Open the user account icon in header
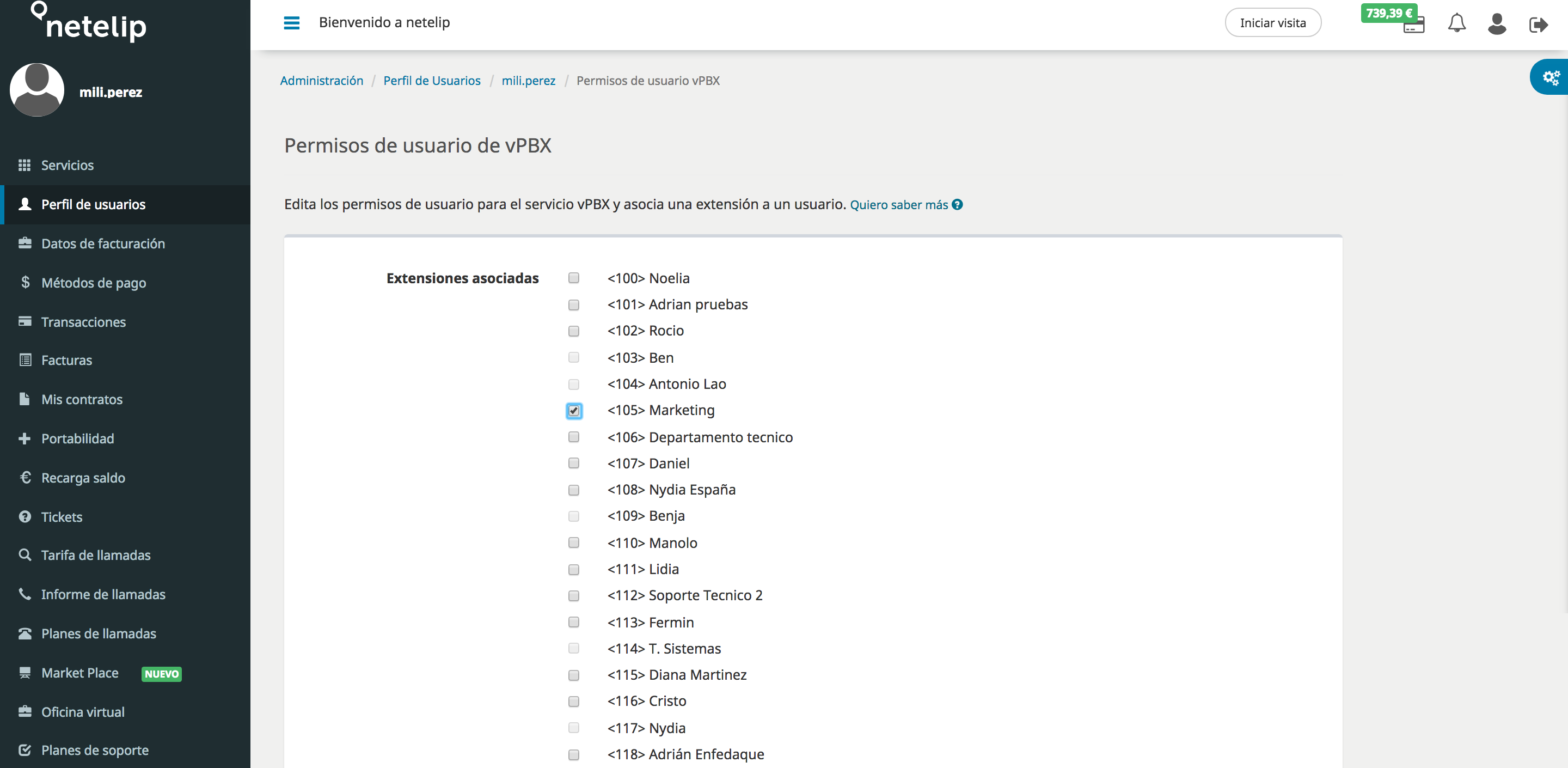The height and width of the screenshot is (768, 1568). tap(1497, 24)
